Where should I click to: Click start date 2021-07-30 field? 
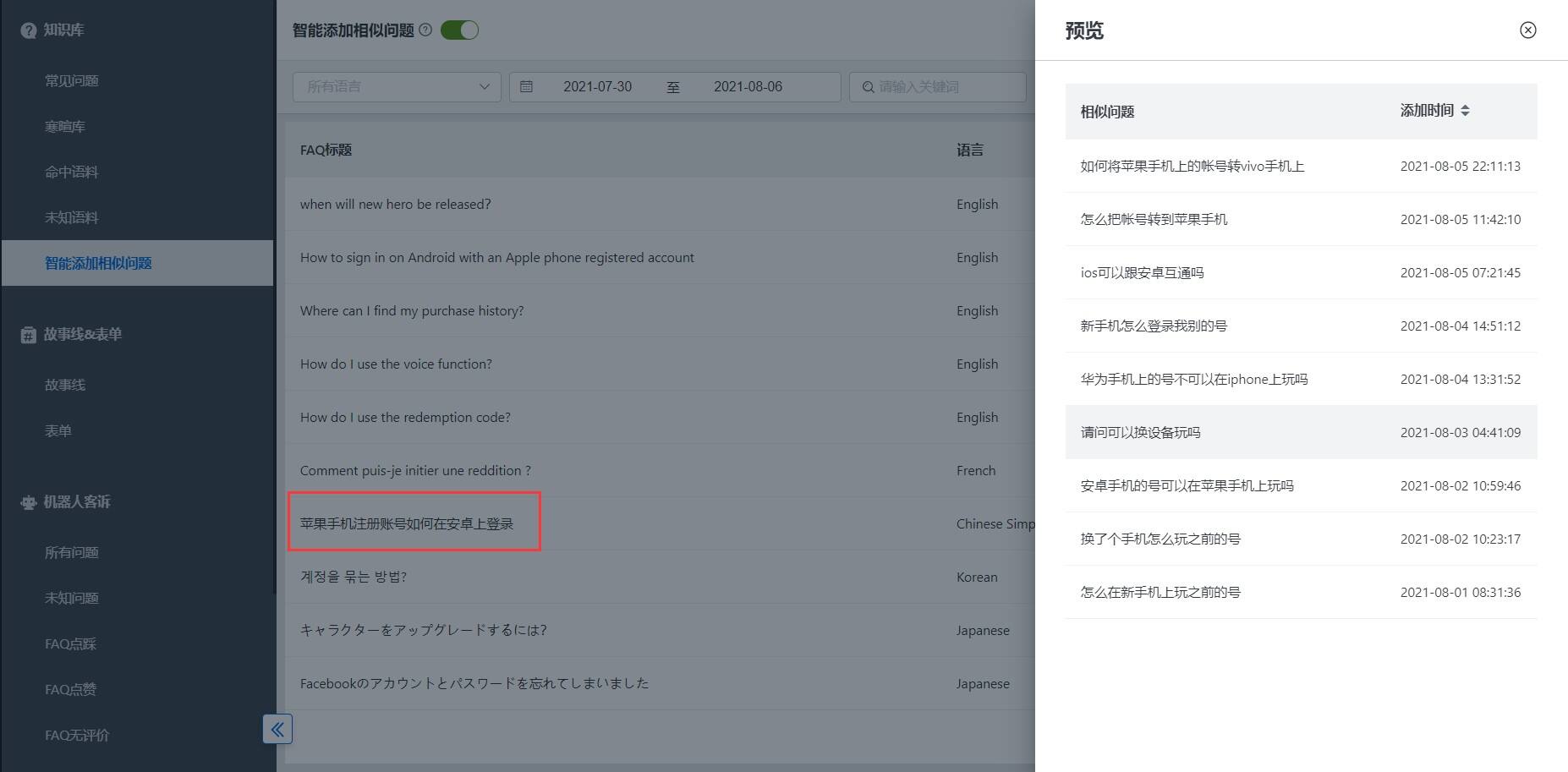pyautogui.click(x=597, y=86)
